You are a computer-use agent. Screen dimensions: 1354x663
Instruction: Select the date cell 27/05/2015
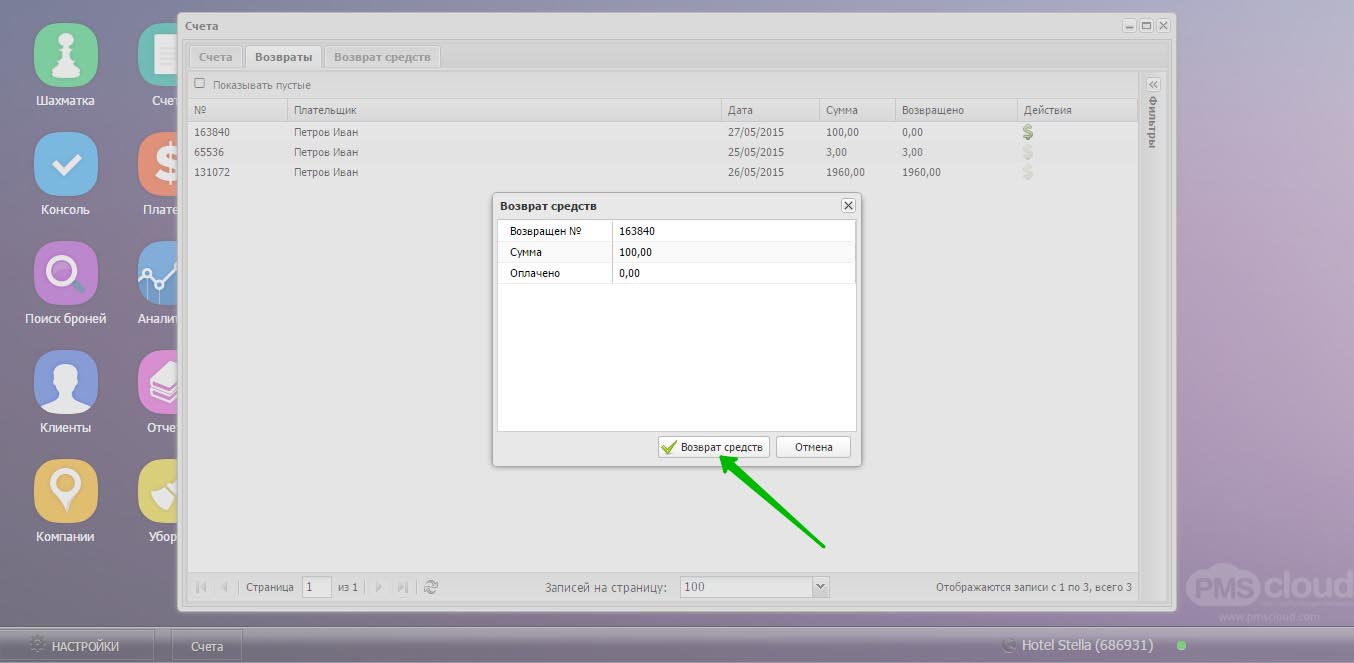(x=756, y=132)
